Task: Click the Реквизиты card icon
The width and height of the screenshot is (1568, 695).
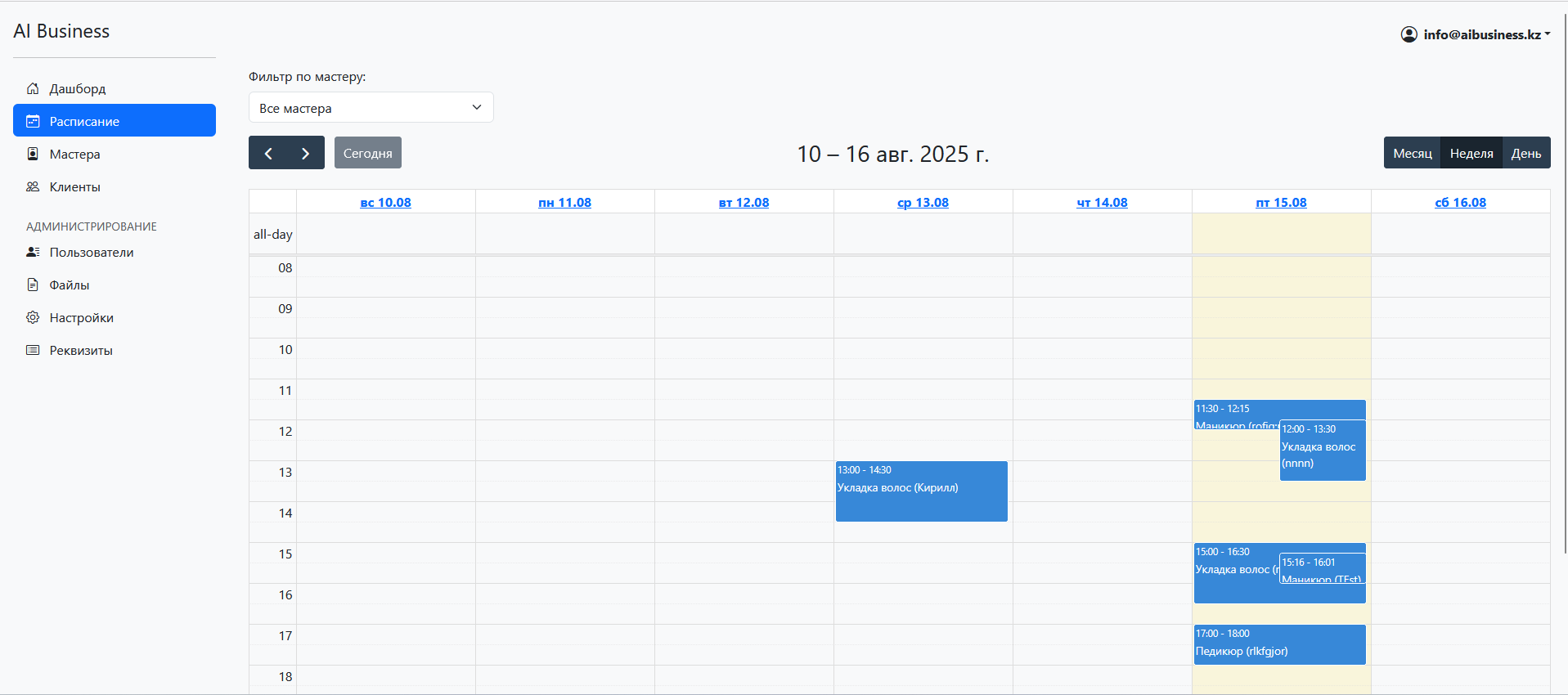Action: click(33, 350)
